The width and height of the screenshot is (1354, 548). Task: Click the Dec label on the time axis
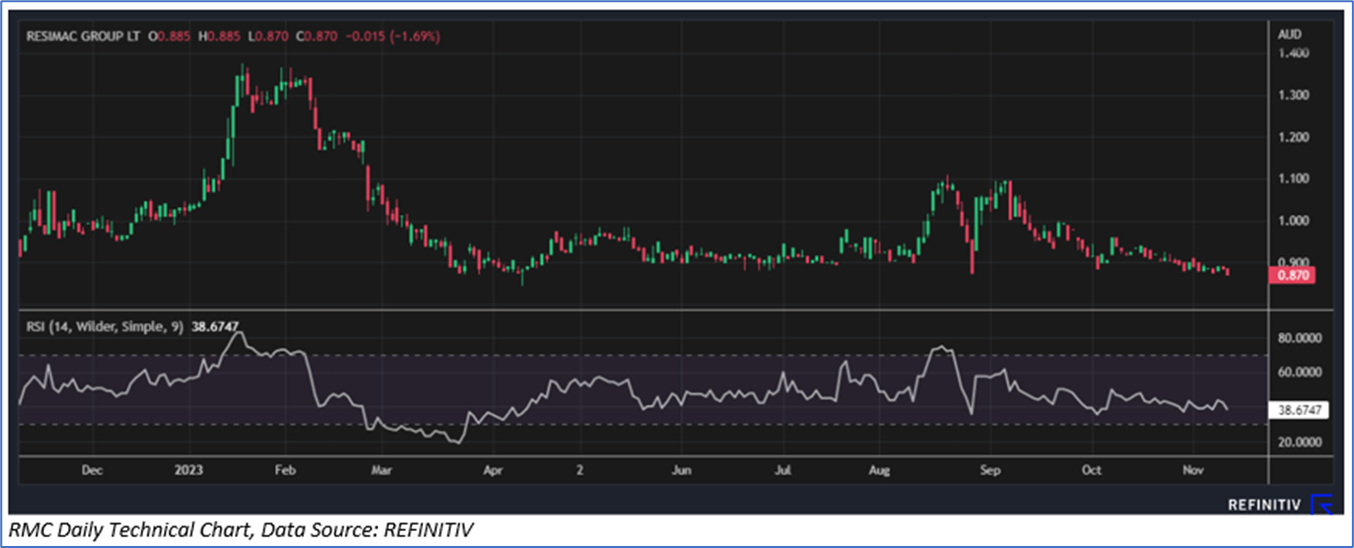click(x=92, y=469)
